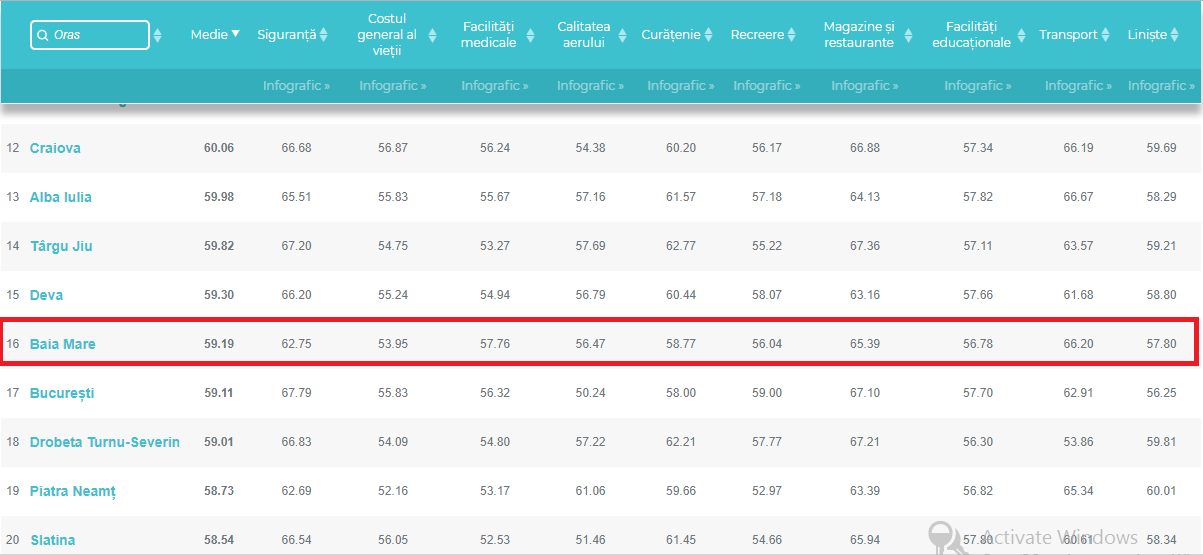1203x555 pixels.
Task: Open Infografic link under Transport column
Action: [1079, 86]
